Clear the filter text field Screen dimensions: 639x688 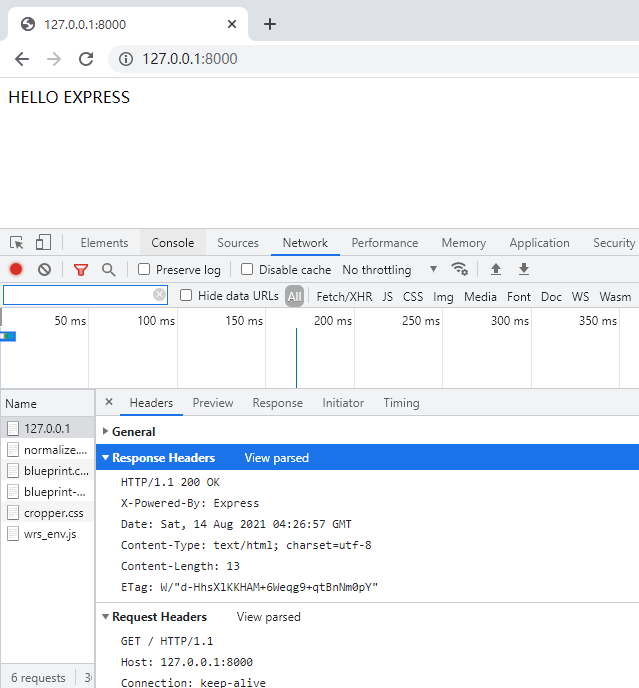tap(159, 294)
